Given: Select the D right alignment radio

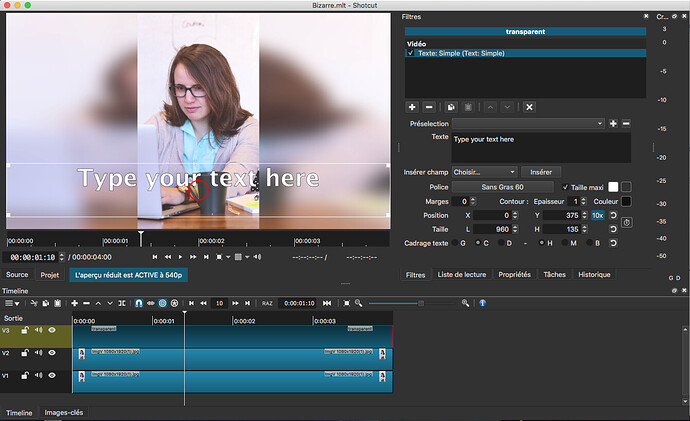Looking at the screenshot, I should coord(501,243).
